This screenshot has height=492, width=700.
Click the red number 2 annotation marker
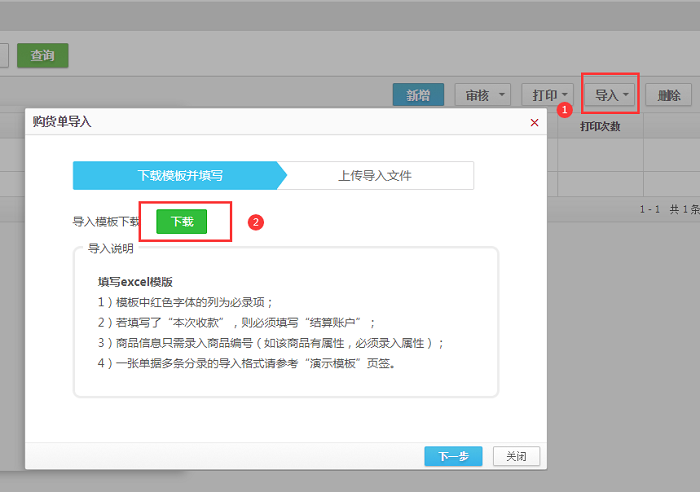point(255,222)
